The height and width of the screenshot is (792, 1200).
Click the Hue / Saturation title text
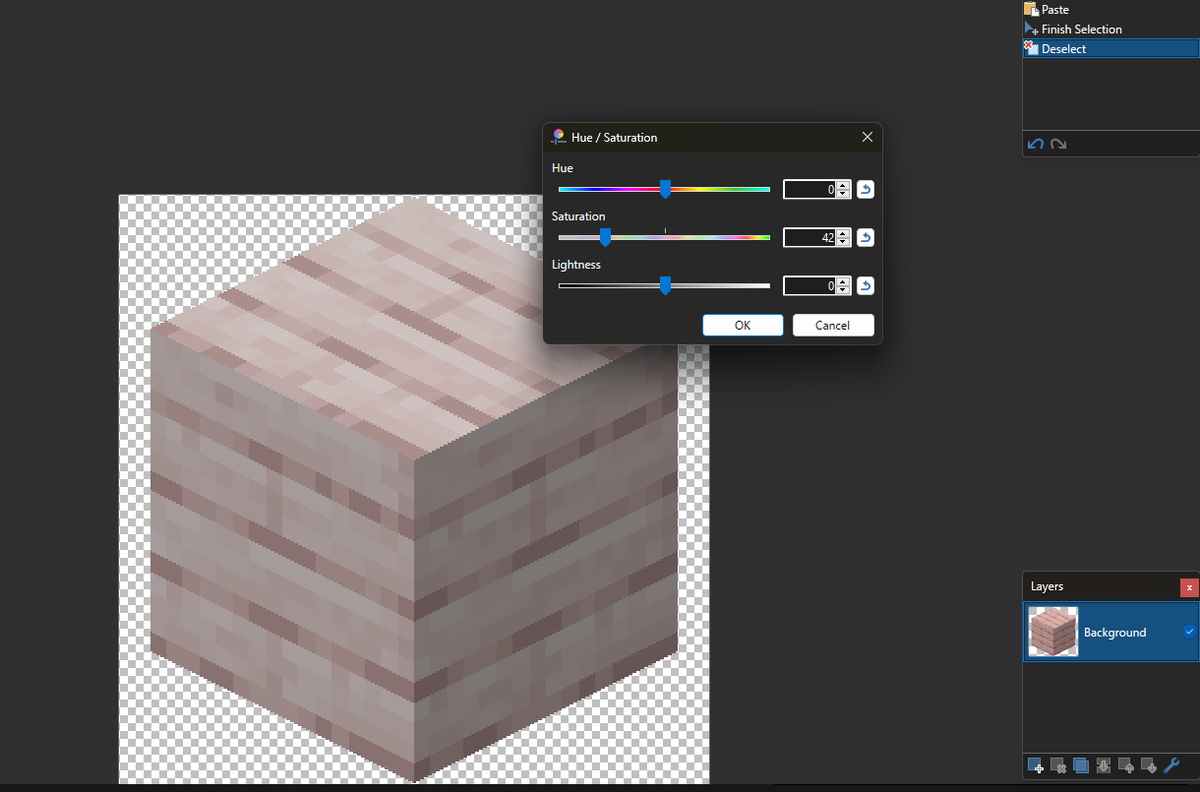(614, 137)
